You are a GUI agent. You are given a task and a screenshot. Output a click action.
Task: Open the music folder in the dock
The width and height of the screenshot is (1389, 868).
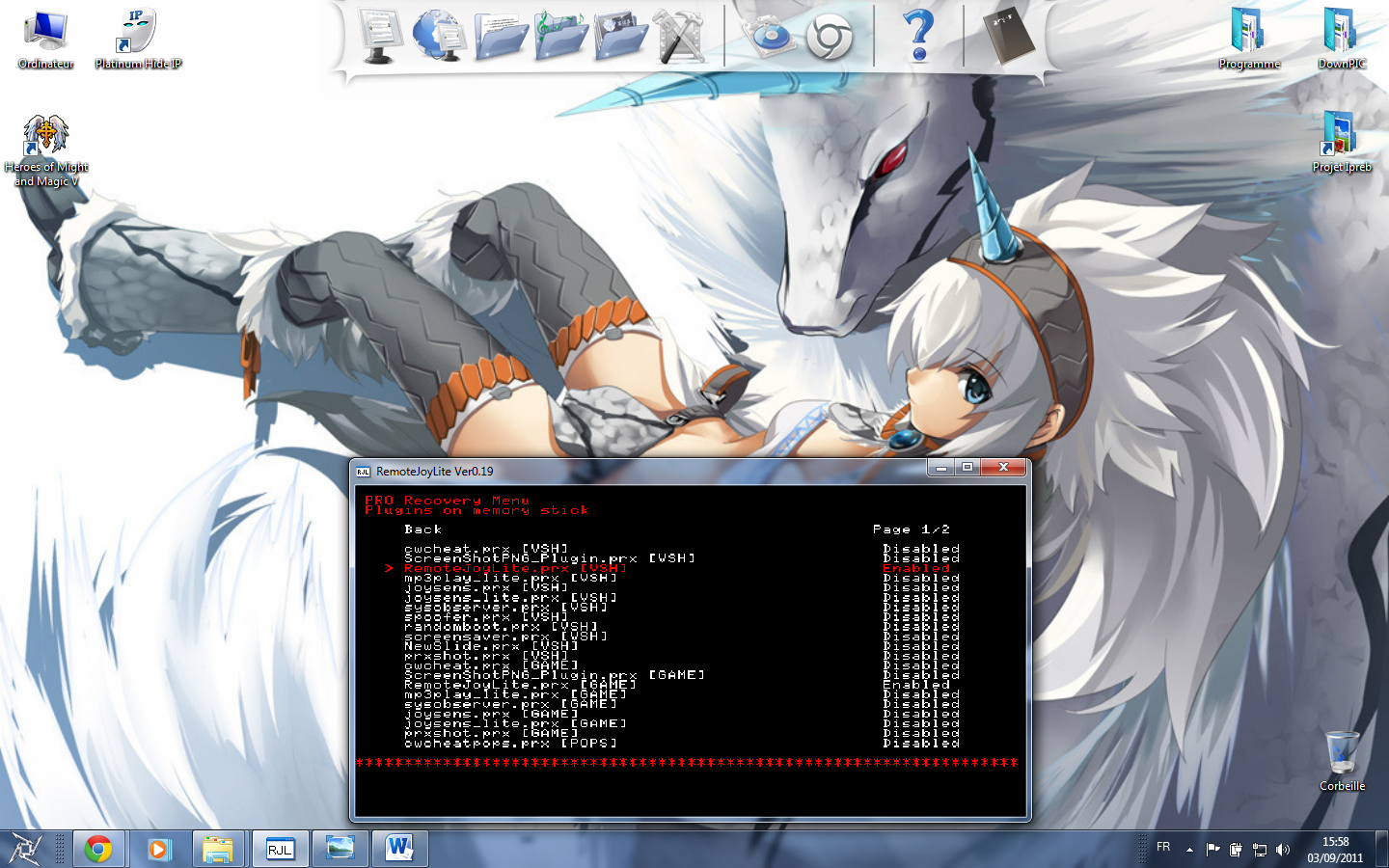tap(560, 36)
